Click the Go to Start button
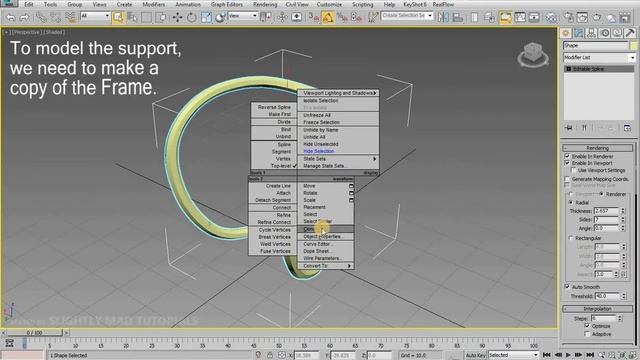The image size is (640, 360). click(x=547, y=356)
